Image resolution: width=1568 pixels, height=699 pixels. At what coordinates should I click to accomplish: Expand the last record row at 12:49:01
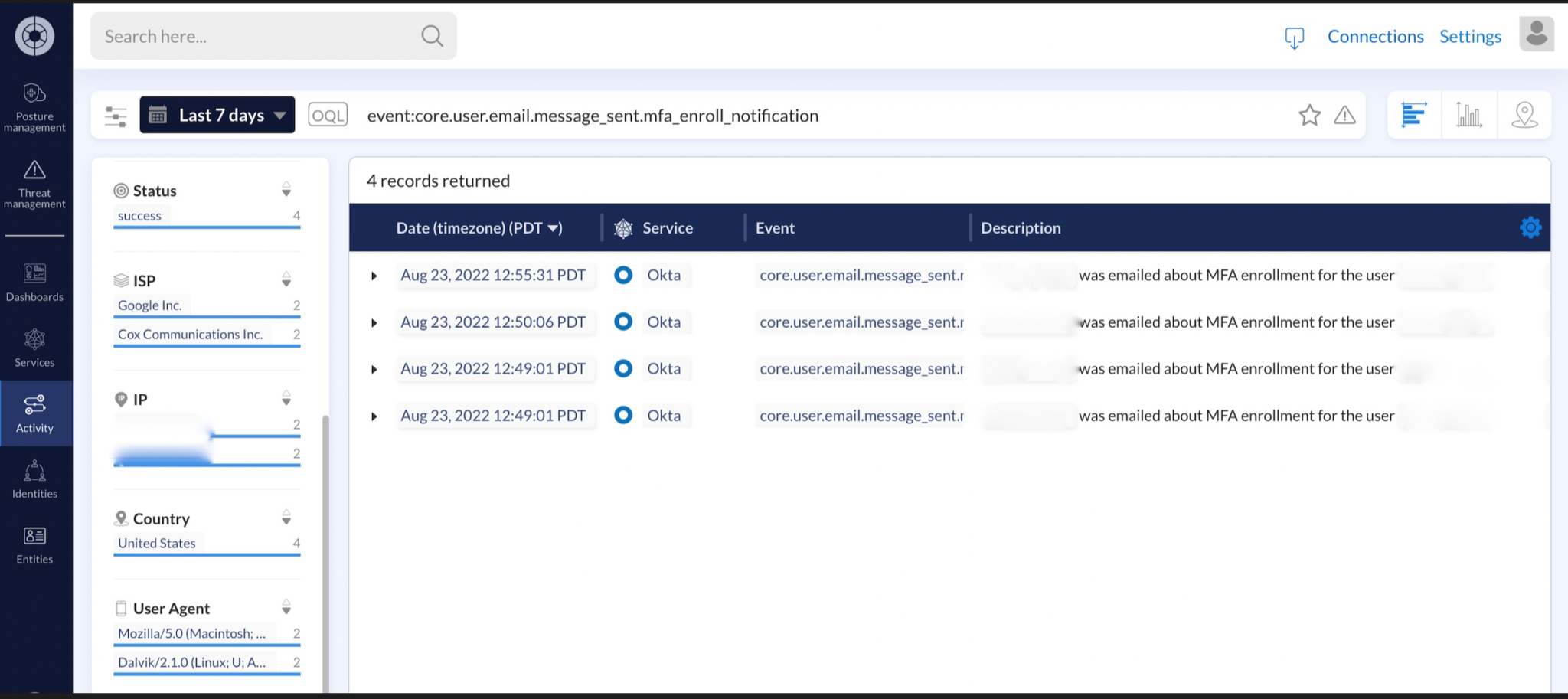pyautogui.click(x=374, y=416)
